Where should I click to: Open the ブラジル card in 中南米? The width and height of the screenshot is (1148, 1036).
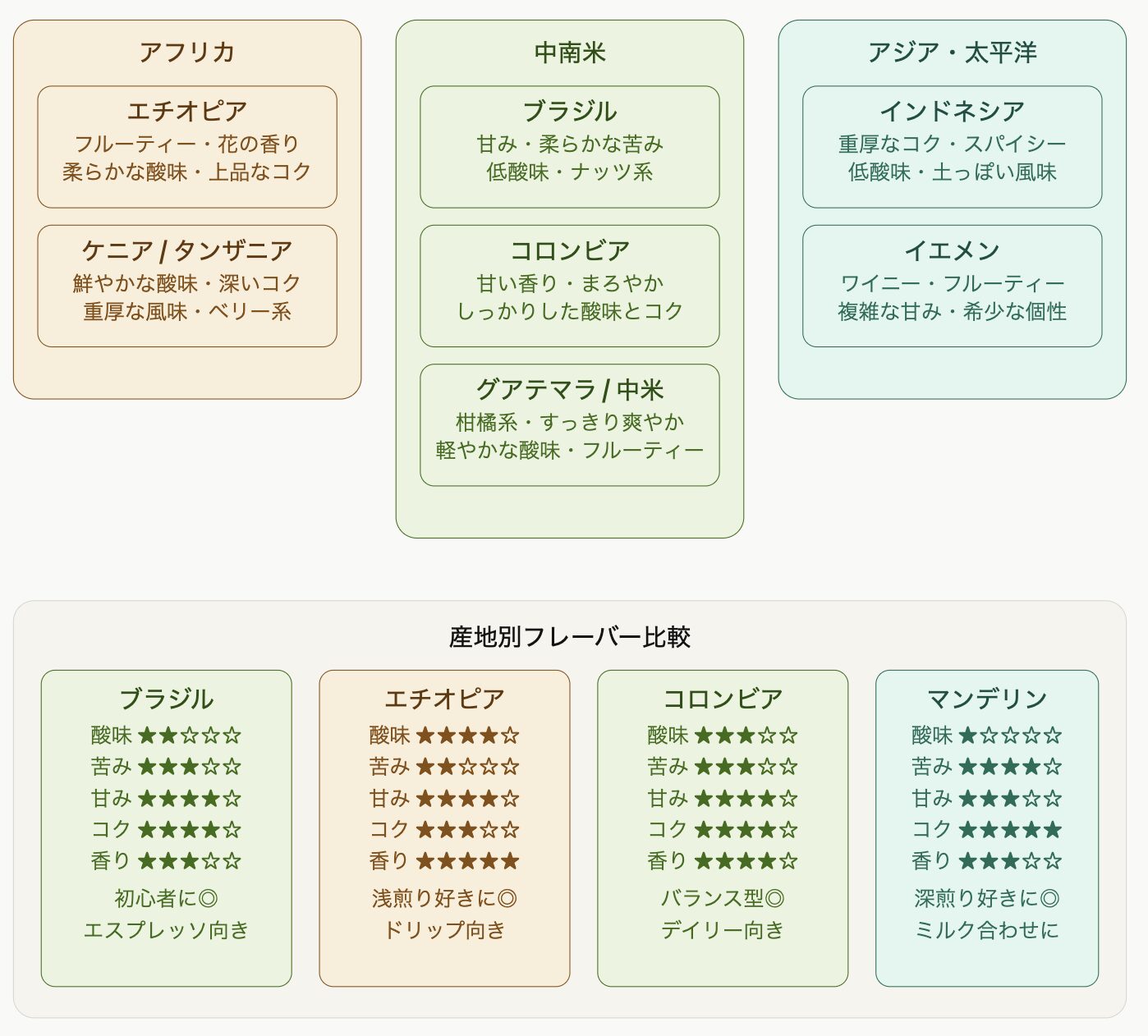pyautogui.click(x=570, y=146)
